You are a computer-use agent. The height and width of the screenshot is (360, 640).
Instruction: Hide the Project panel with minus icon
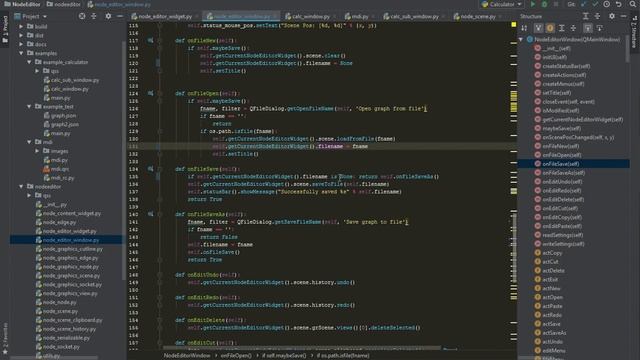tap(120, 16)
